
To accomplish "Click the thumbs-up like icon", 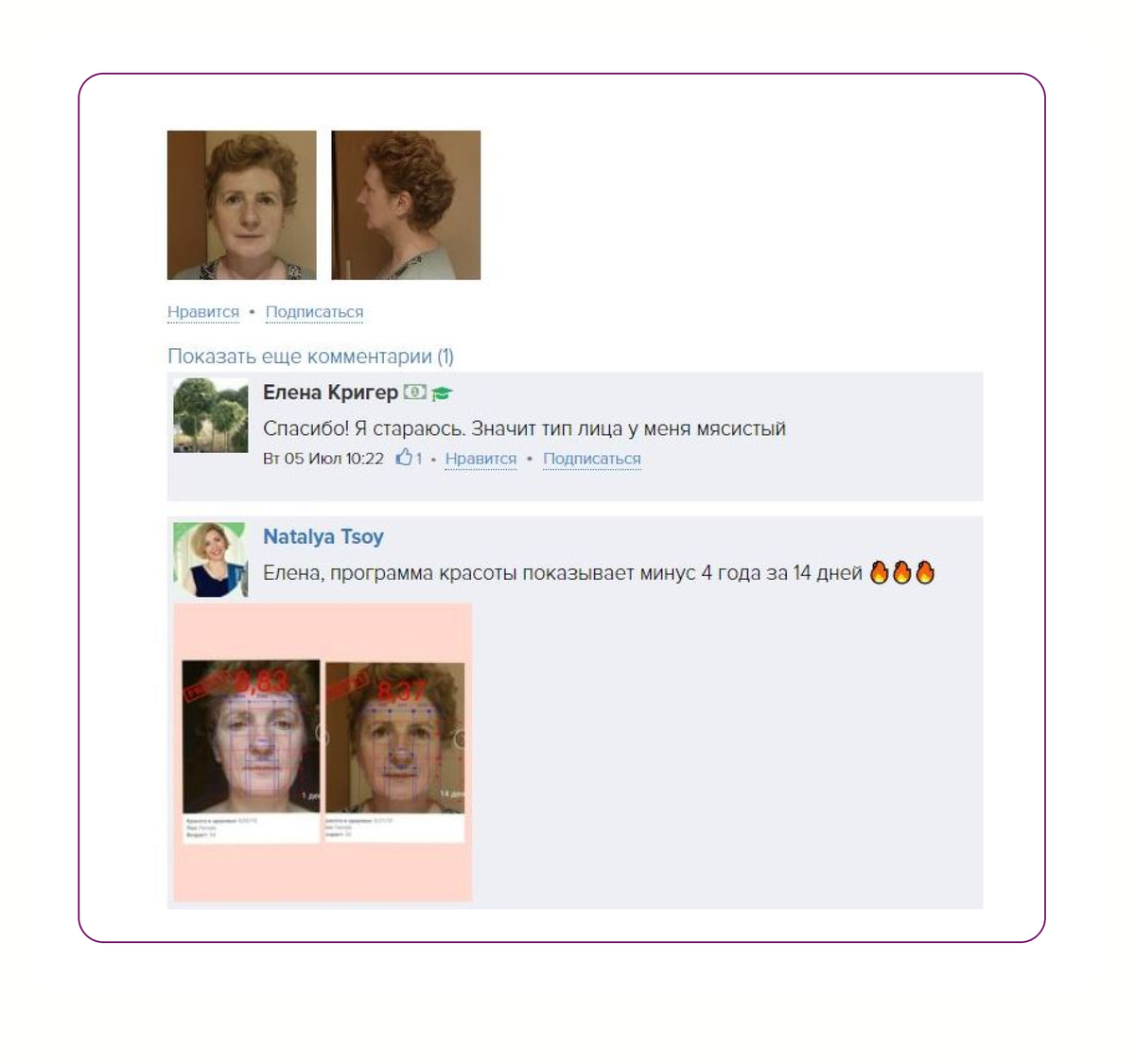I will (x=404, y=458).
